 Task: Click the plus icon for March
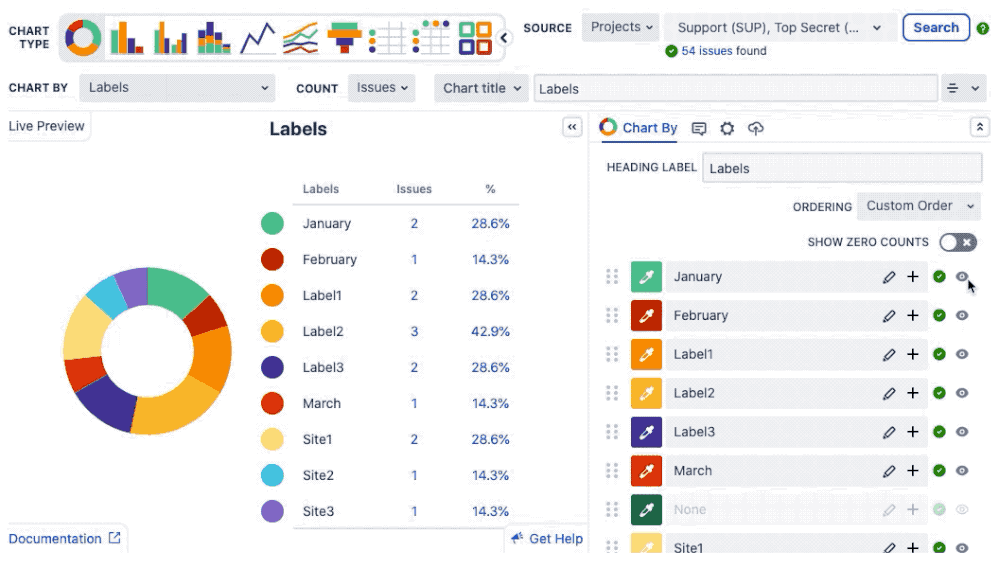click(913, 471)
